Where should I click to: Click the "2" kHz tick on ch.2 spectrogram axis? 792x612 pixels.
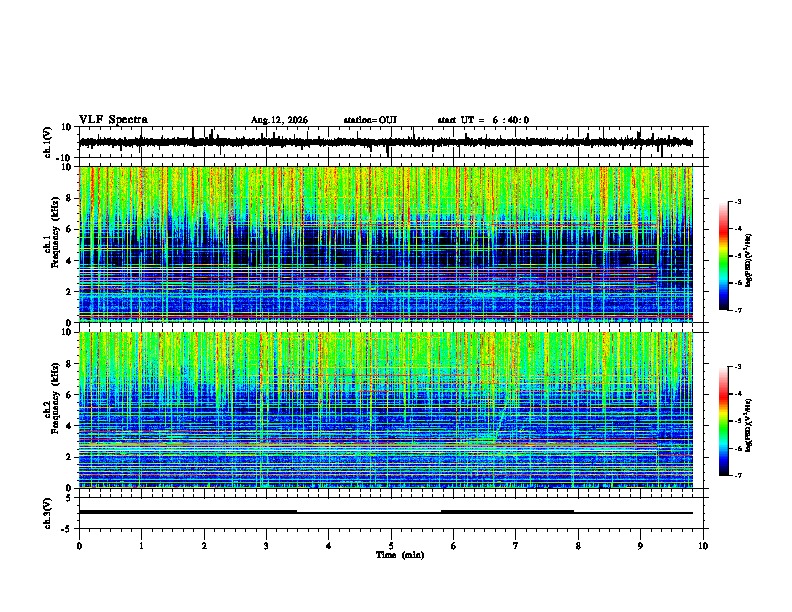tap(70, 457)
